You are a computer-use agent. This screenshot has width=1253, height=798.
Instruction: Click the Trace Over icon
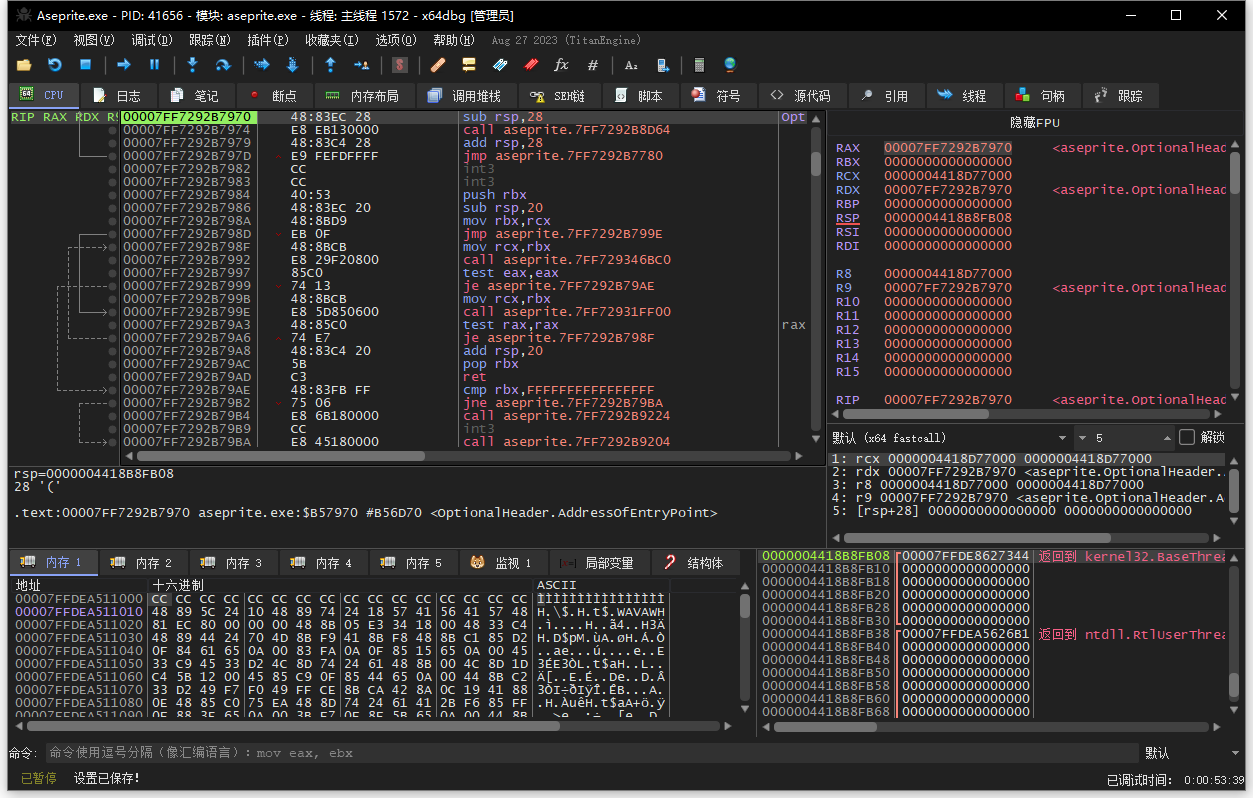(292, 65)
